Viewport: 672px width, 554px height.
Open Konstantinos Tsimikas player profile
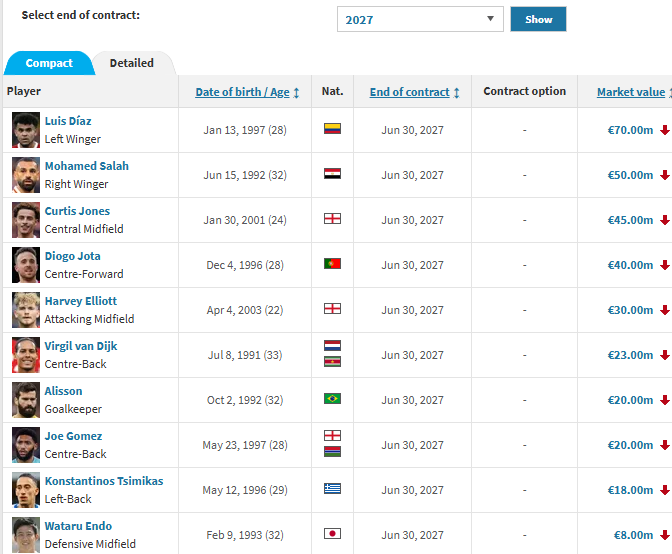(x=104, y=481)
